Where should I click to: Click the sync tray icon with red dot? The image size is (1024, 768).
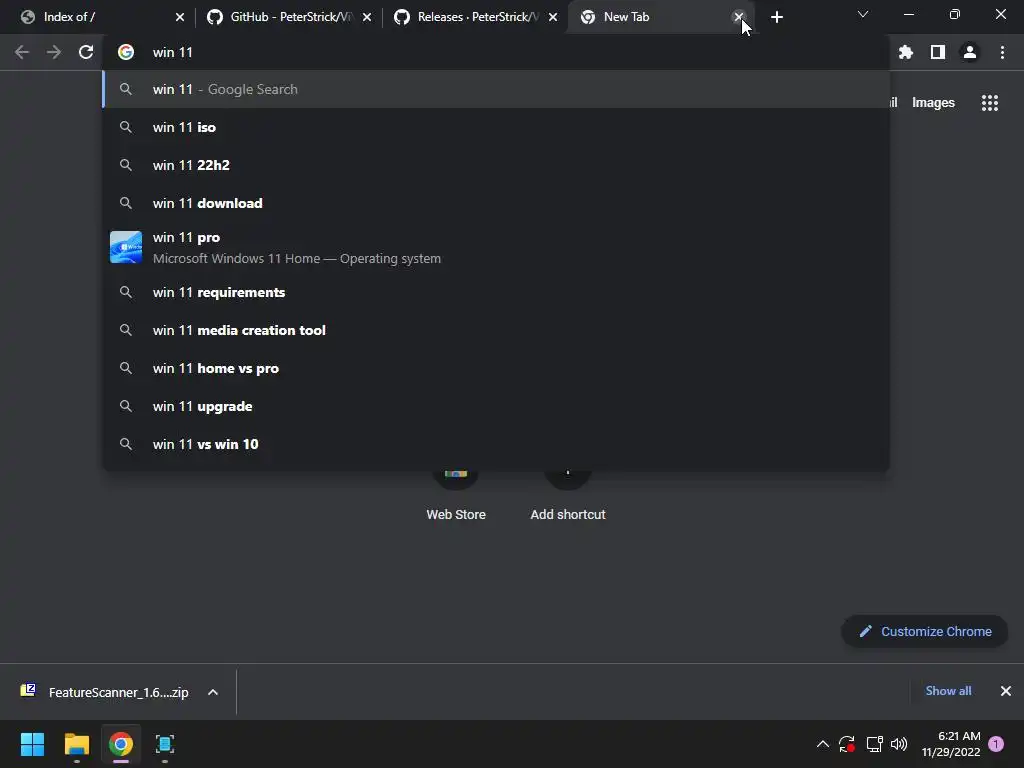click(847, 744)
